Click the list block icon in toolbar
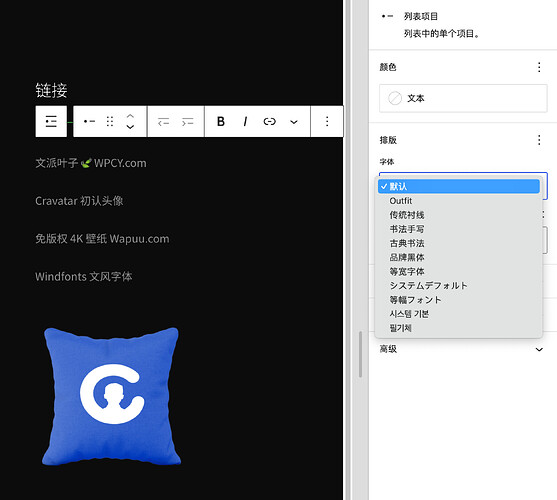Screen dimensions: 557x500 [x=51, y=121]
